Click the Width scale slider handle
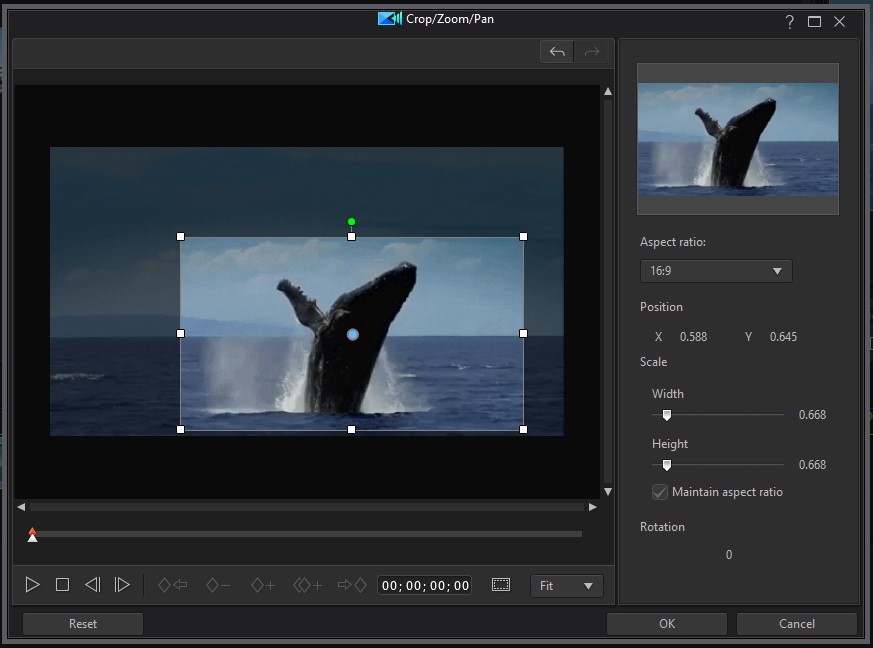873x648 pixels. (x=667, y=415)
